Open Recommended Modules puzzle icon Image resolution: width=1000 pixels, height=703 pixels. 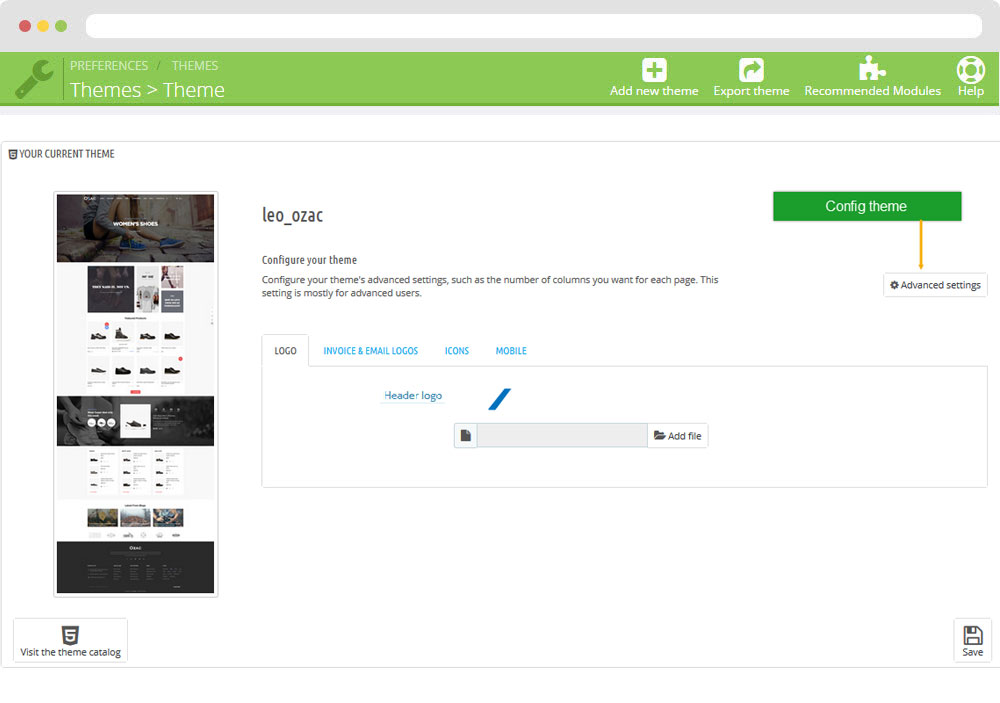point(872,69)
